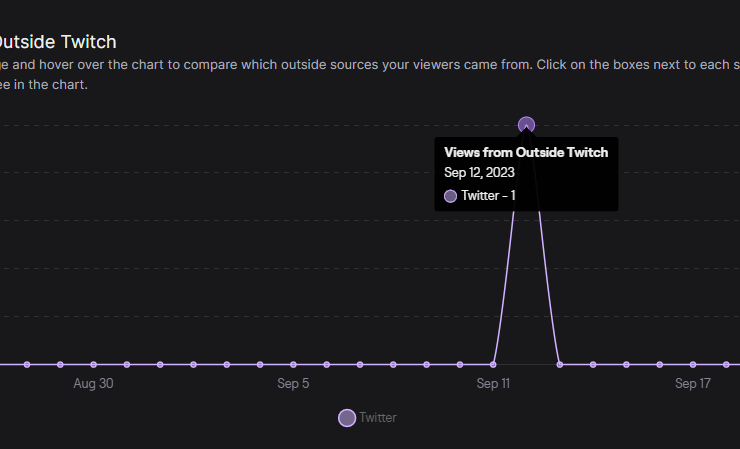Click the 'Twitter – 1' tooltip value

pyautogui.click(x=488, y=195)
